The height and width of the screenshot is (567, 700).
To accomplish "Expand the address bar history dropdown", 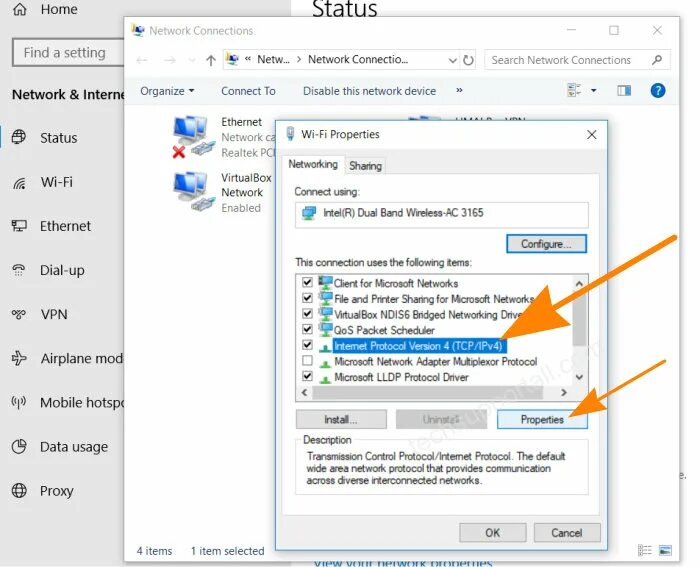I will (452, 60).
